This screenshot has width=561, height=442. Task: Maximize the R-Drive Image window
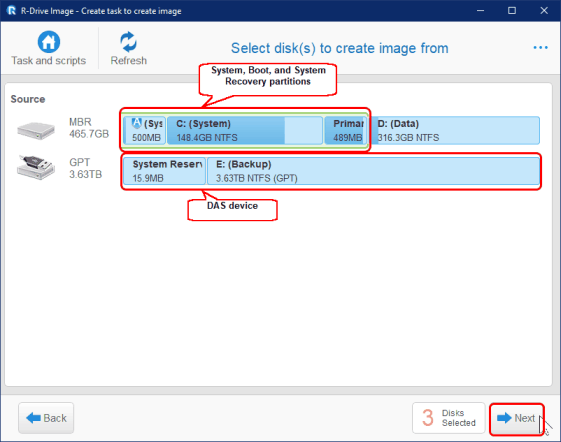click(512, 11)
